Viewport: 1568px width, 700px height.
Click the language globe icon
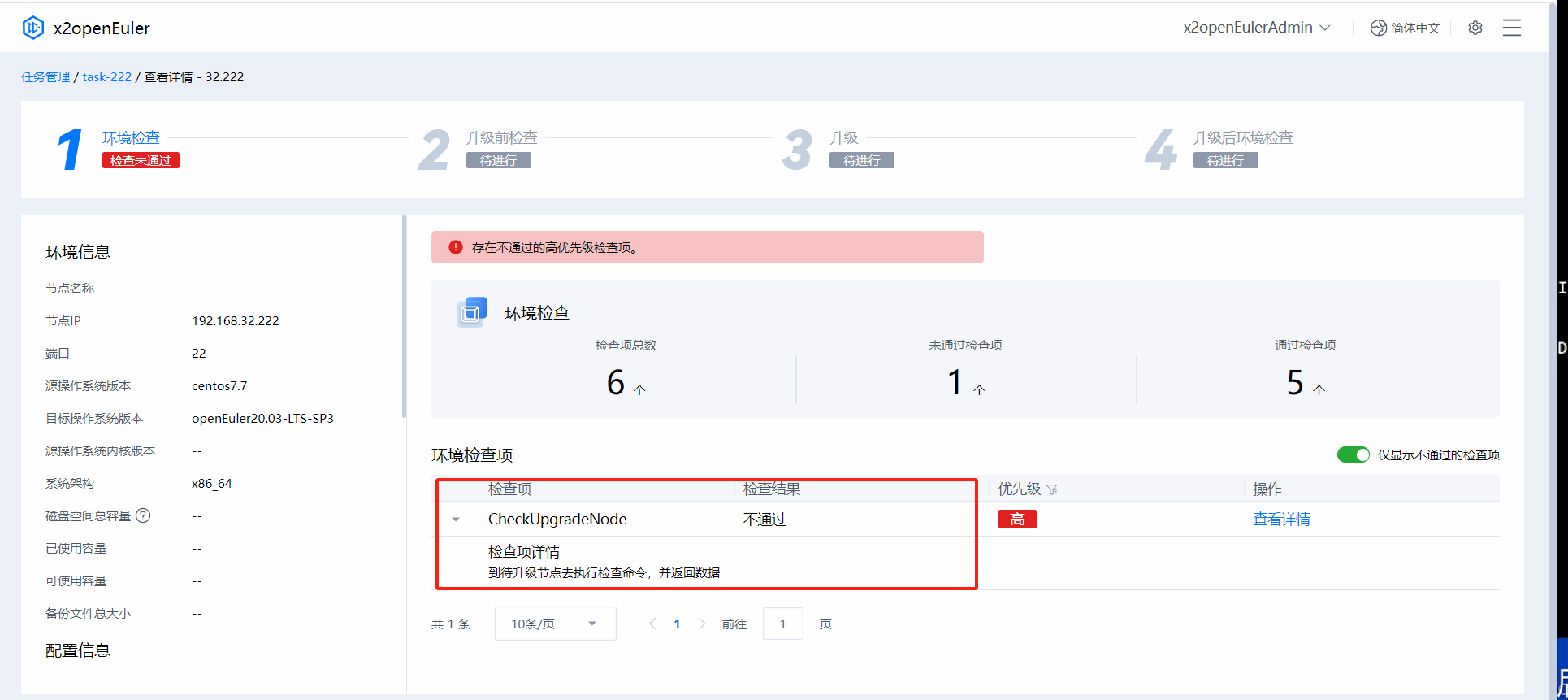tap(1378, 28)
